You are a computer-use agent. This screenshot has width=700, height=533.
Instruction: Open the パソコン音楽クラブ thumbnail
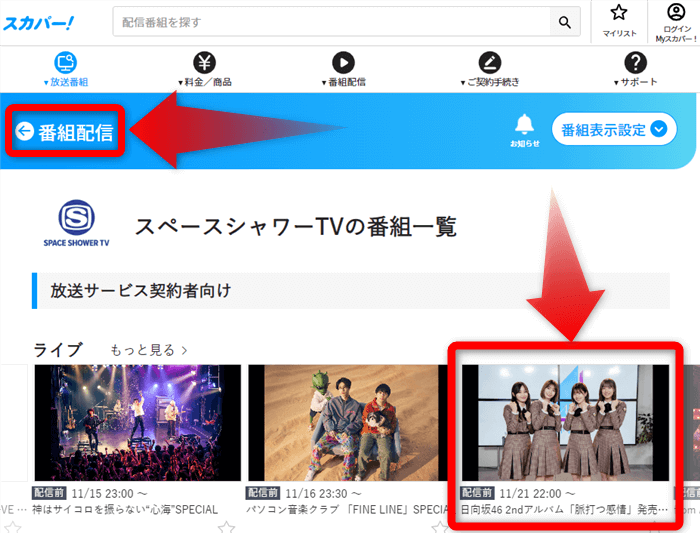[x=347, y=422]
